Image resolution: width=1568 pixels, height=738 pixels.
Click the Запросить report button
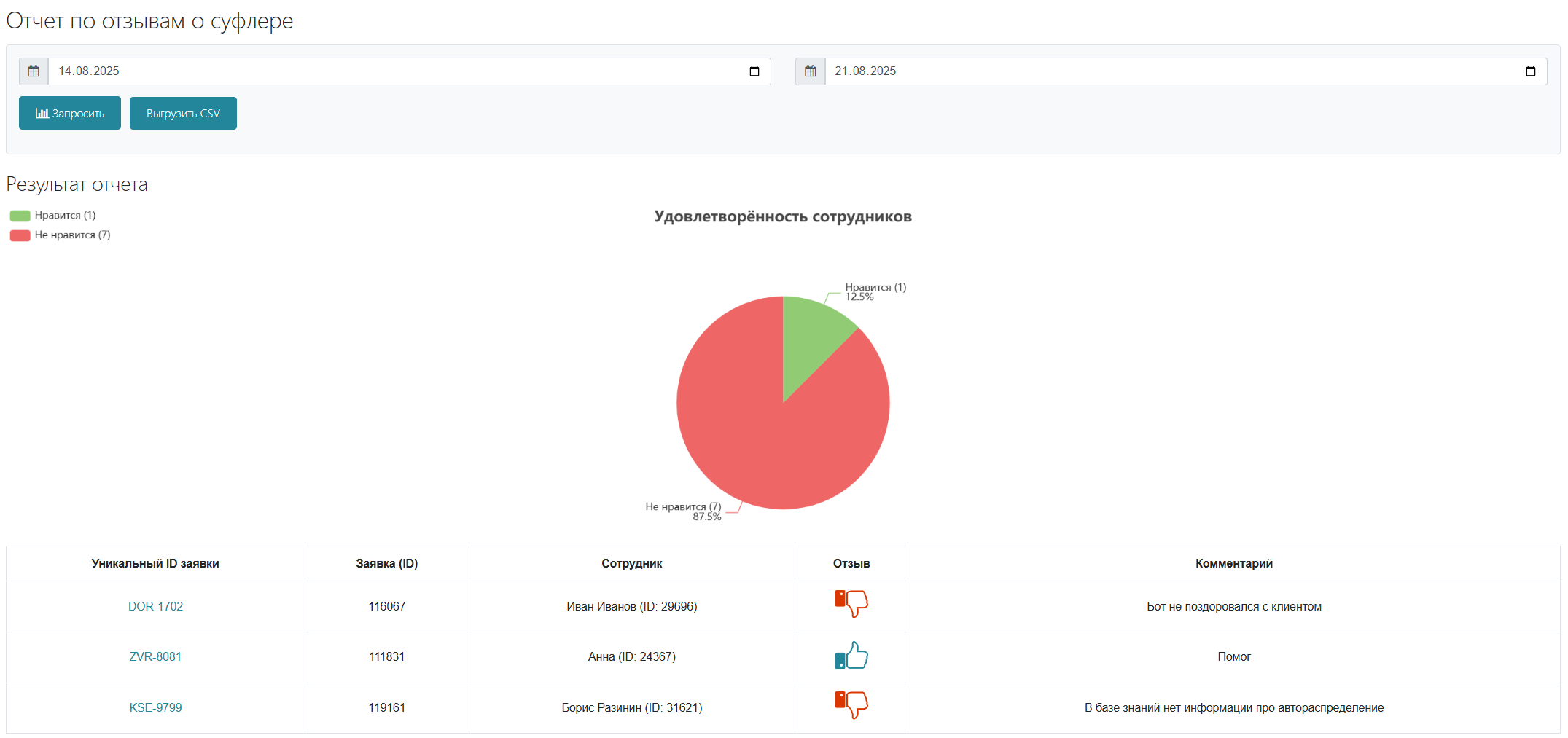tap(70, 113)
